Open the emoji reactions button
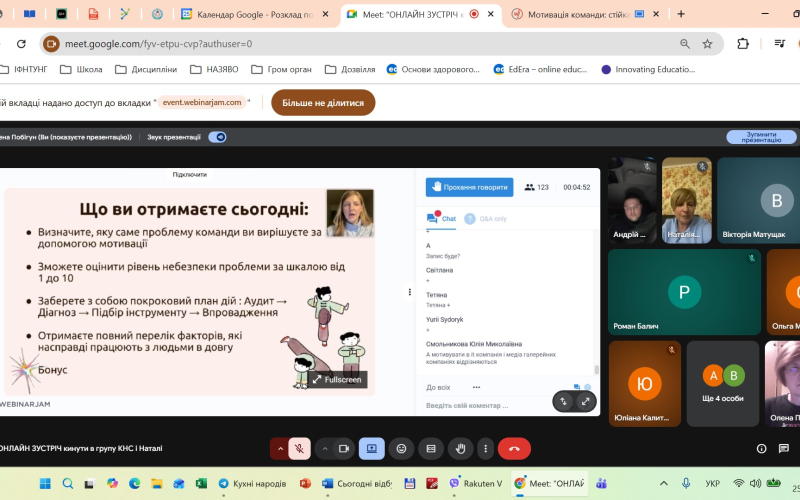800x500 pixels. [x=401, y=449]
